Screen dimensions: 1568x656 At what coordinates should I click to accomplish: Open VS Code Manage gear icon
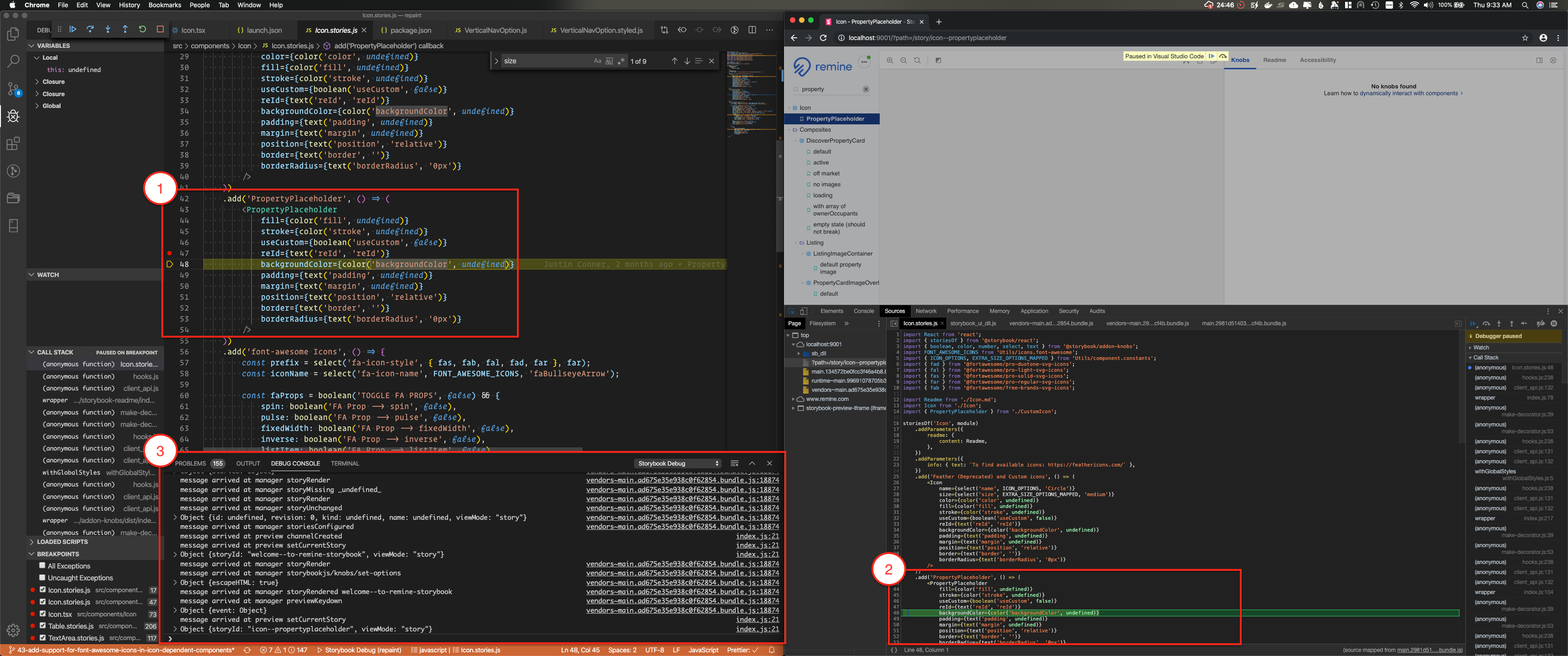click(x=13, y=630)
